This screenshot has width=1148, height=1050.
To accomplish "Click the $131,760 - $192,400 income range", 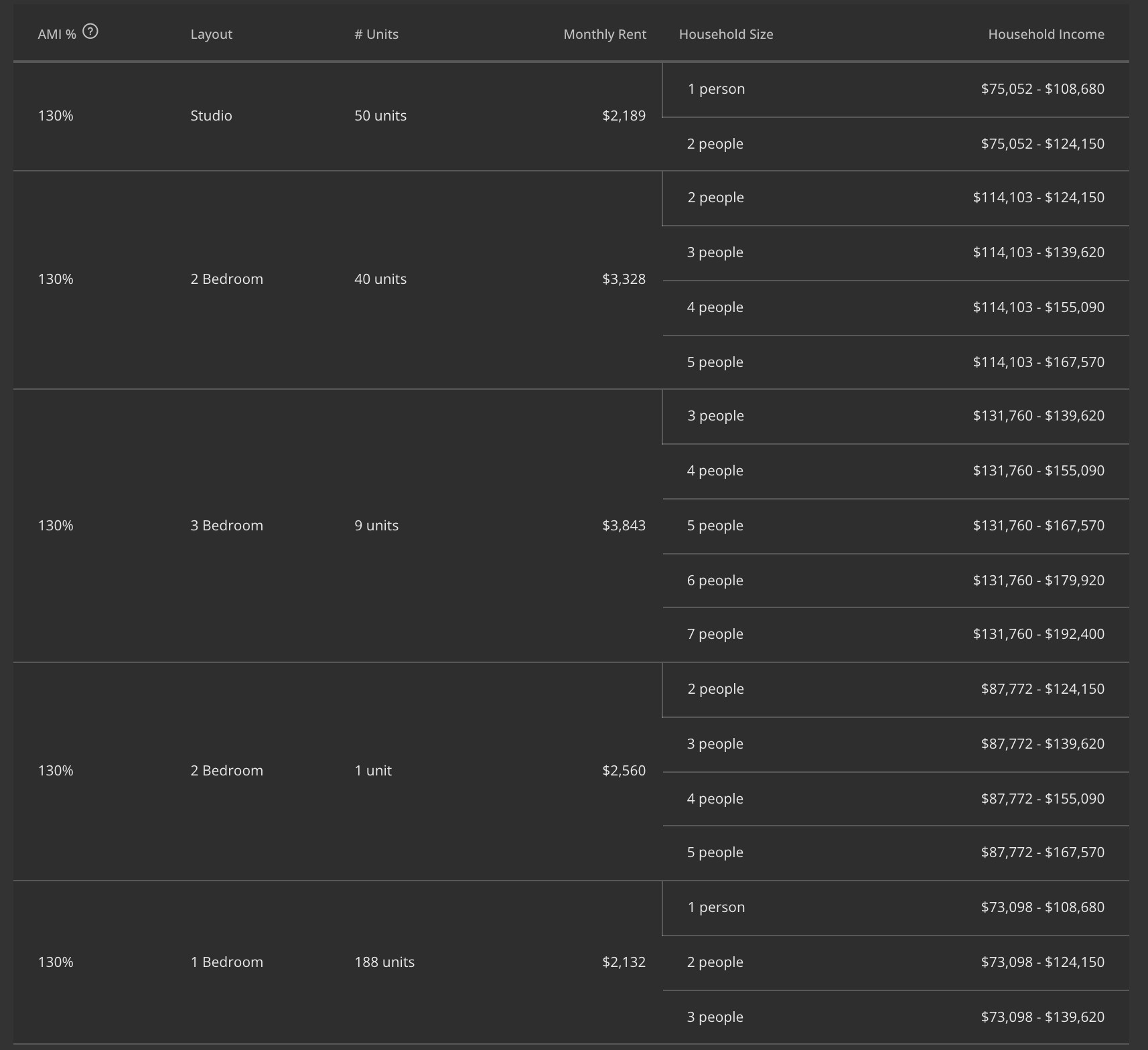I will pos(1038,634).
